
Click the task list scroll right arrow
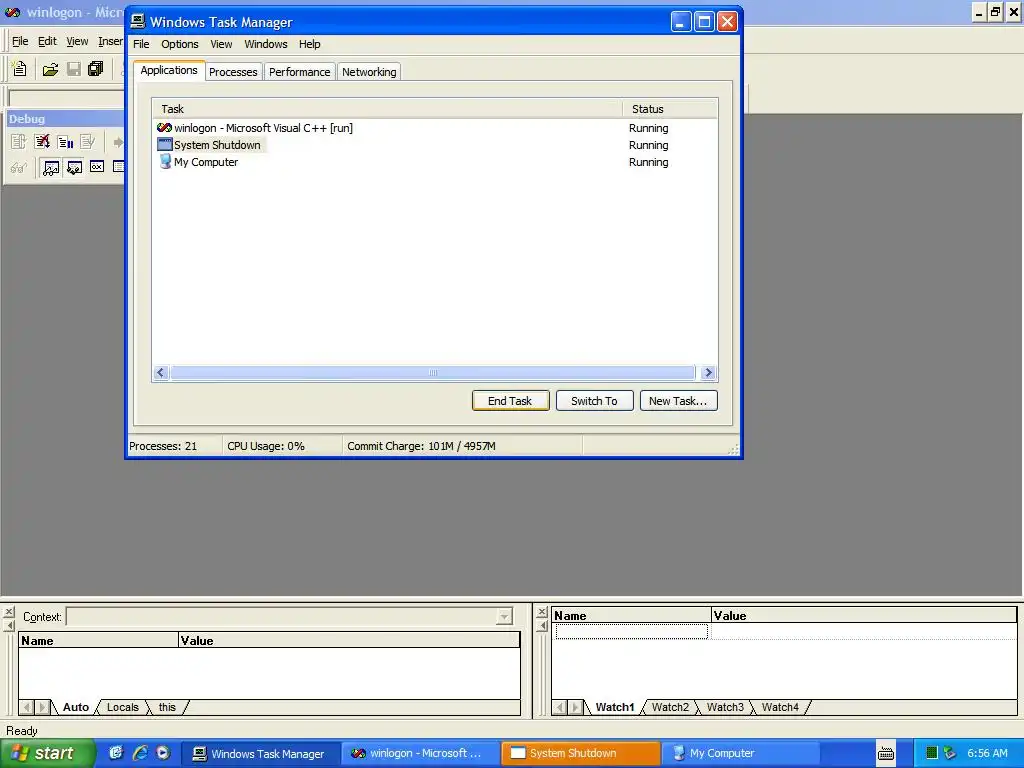(708, 373)
